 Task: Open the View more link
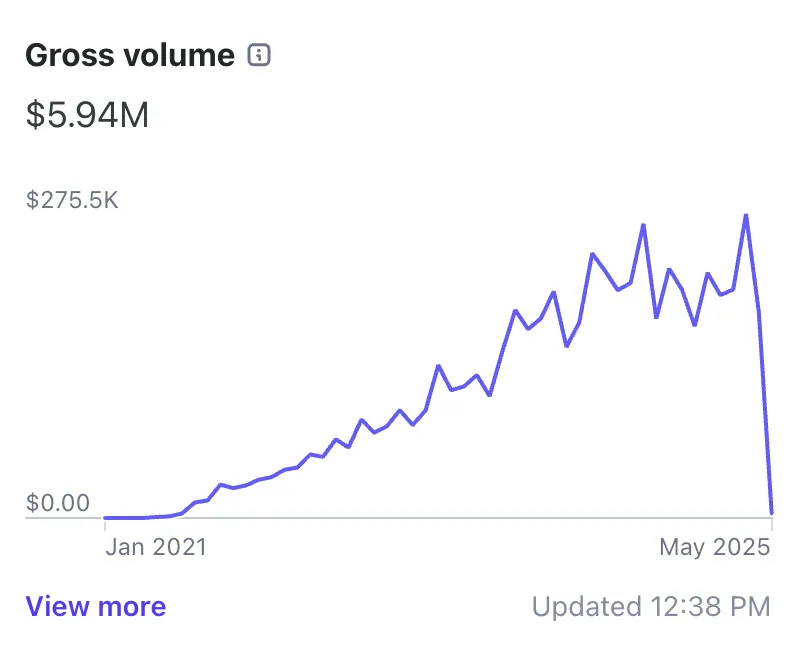click(x=96, y=606)
